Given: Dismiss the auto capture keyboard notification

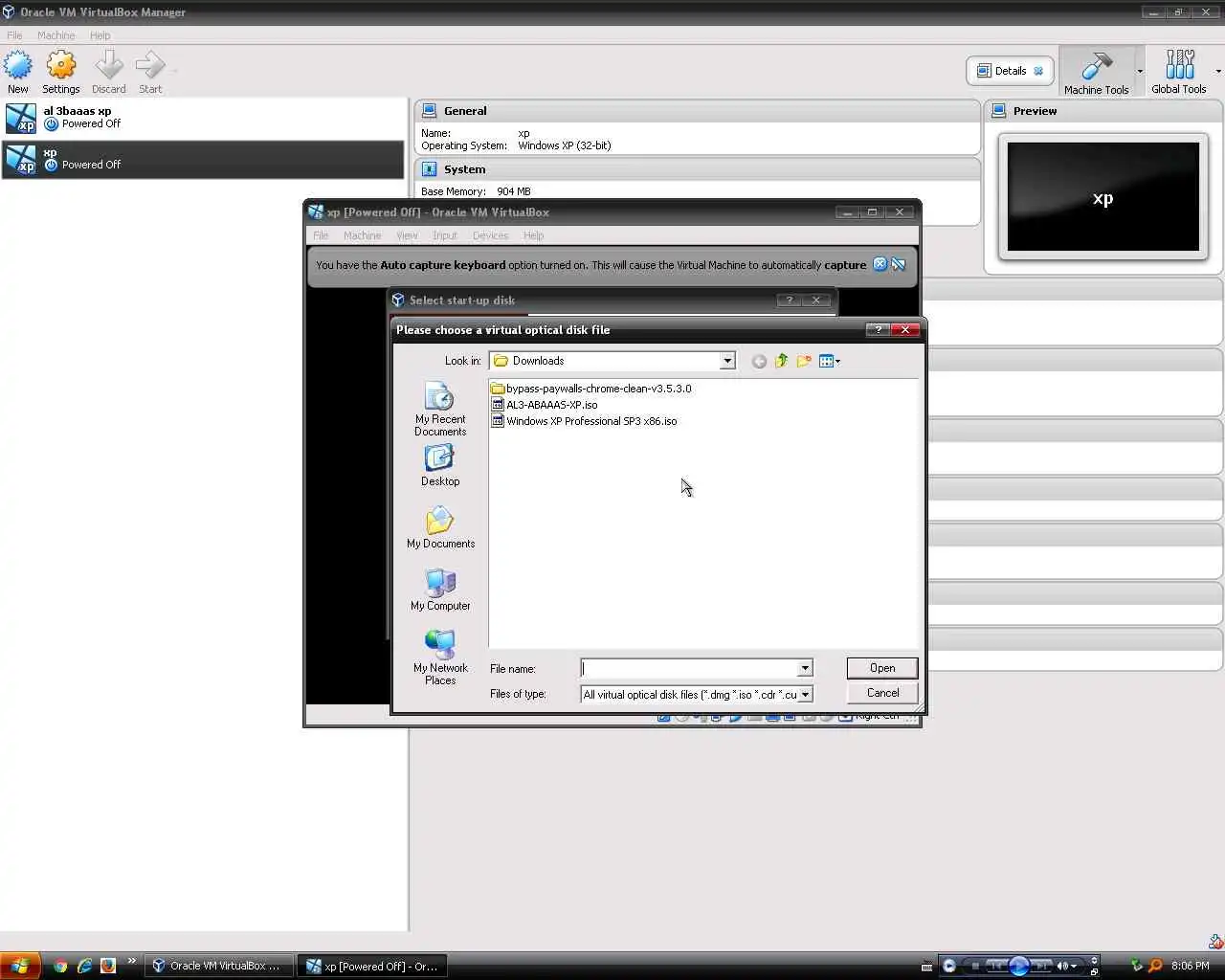Looking at the screenshot, I should [x=880, y=265].
